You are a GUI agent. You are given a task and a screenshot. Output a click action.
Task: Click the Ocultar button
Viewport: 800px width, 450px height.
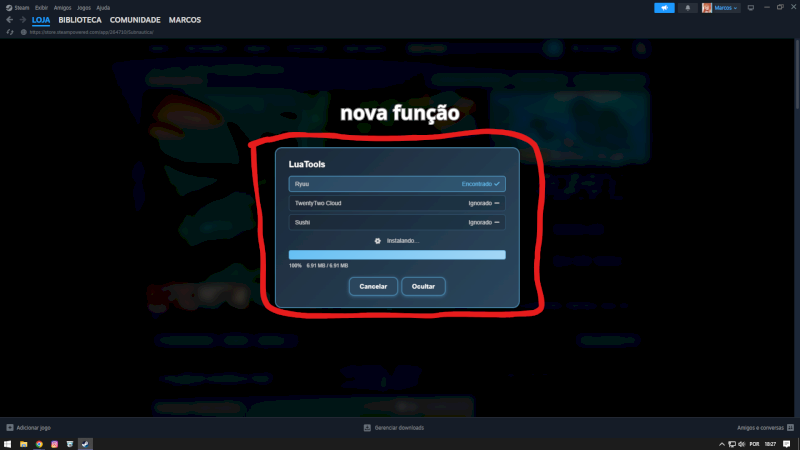pyautogui.click(x=423, y=286)
